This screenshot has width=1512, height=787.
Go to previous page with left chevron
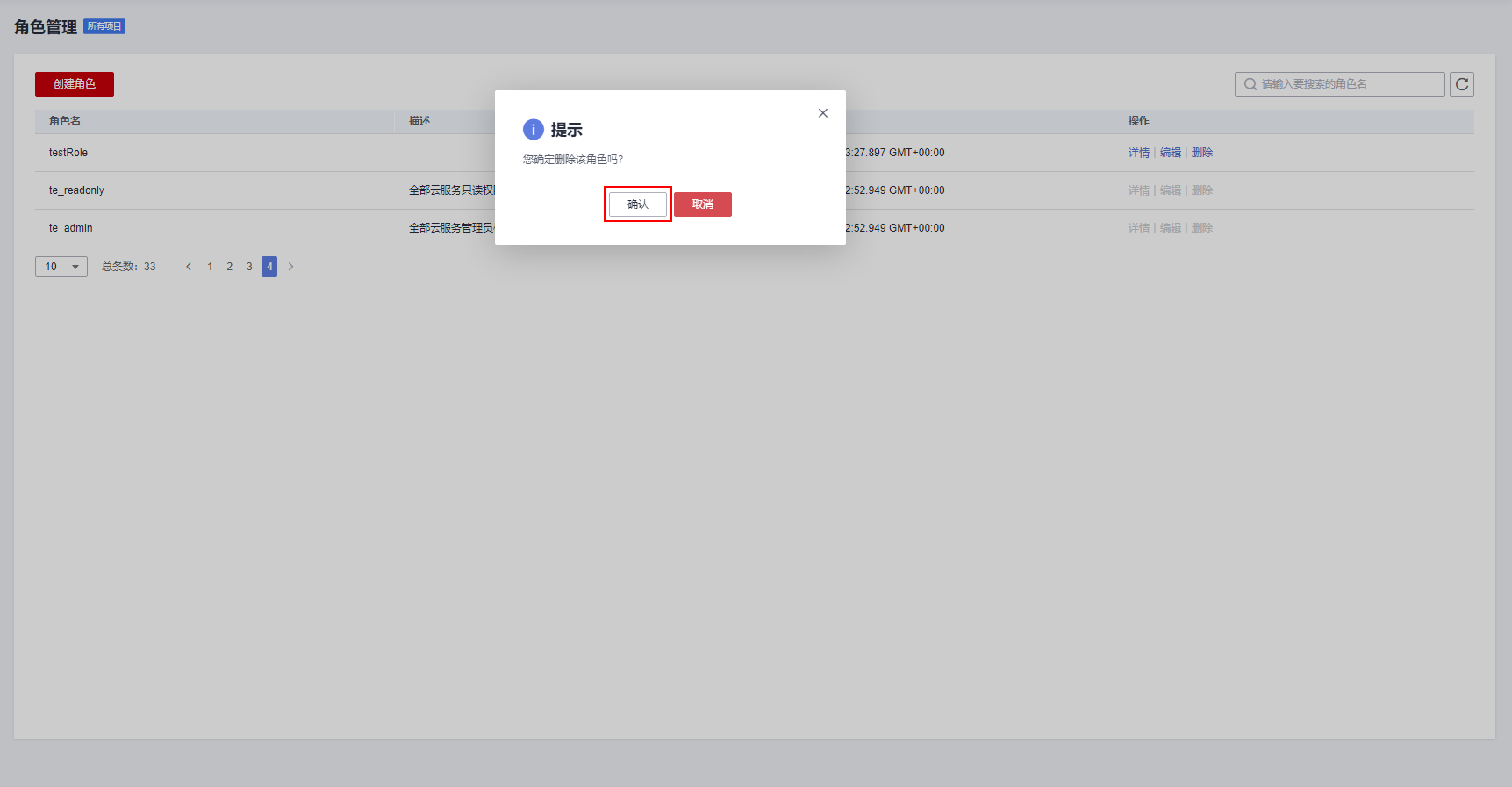(189, 267)
